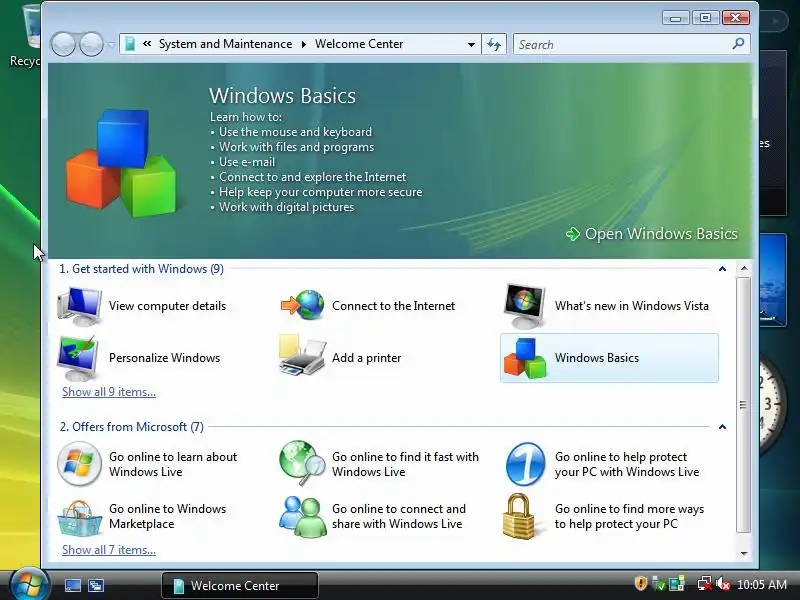
Task: Open the address bar history dropdown arrow
Action: pyautogui.click(x=471, y=44)
